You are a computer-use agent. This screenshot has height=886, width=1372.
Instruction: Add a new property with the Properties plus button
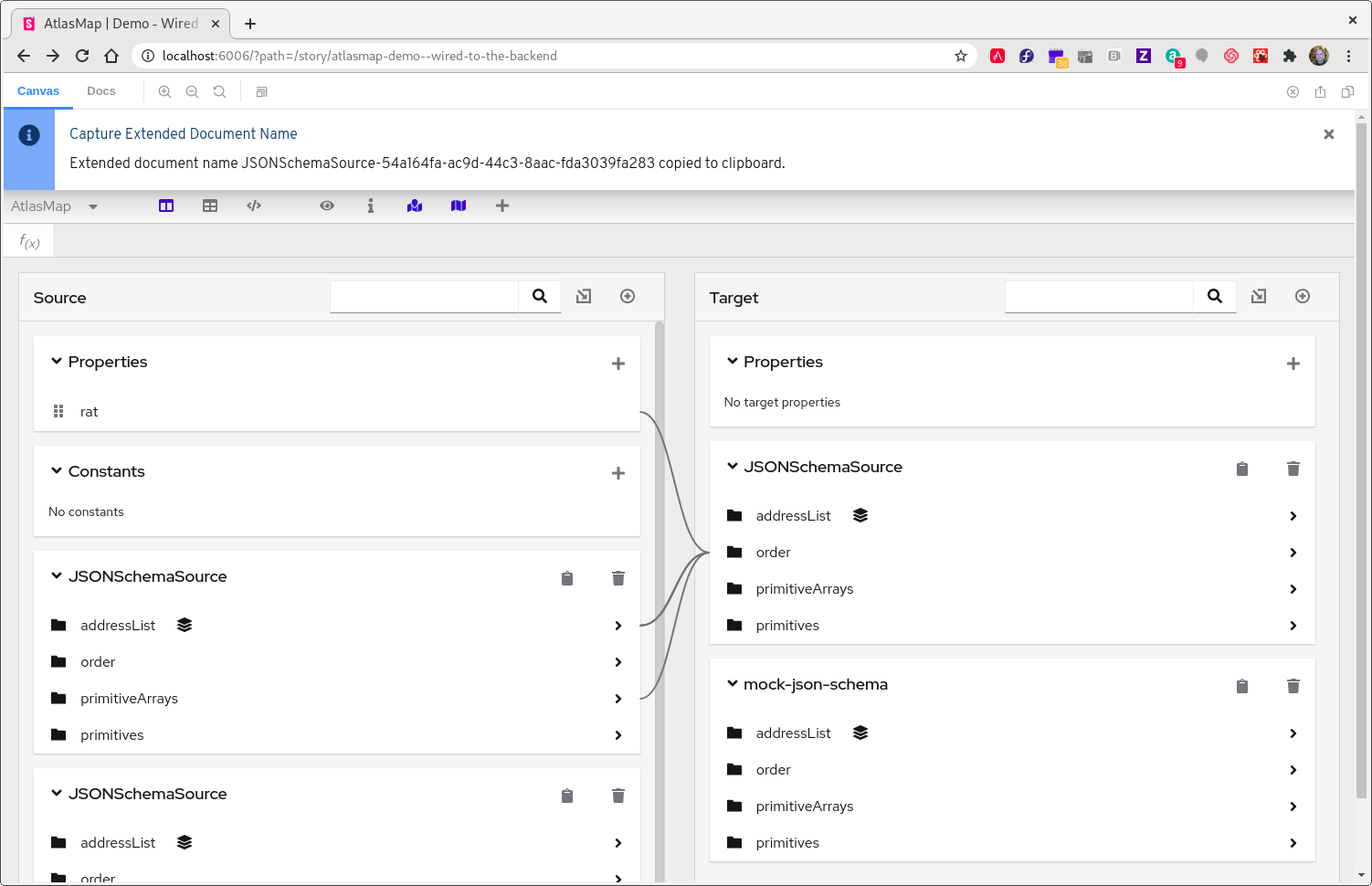[x=618, y=363]
